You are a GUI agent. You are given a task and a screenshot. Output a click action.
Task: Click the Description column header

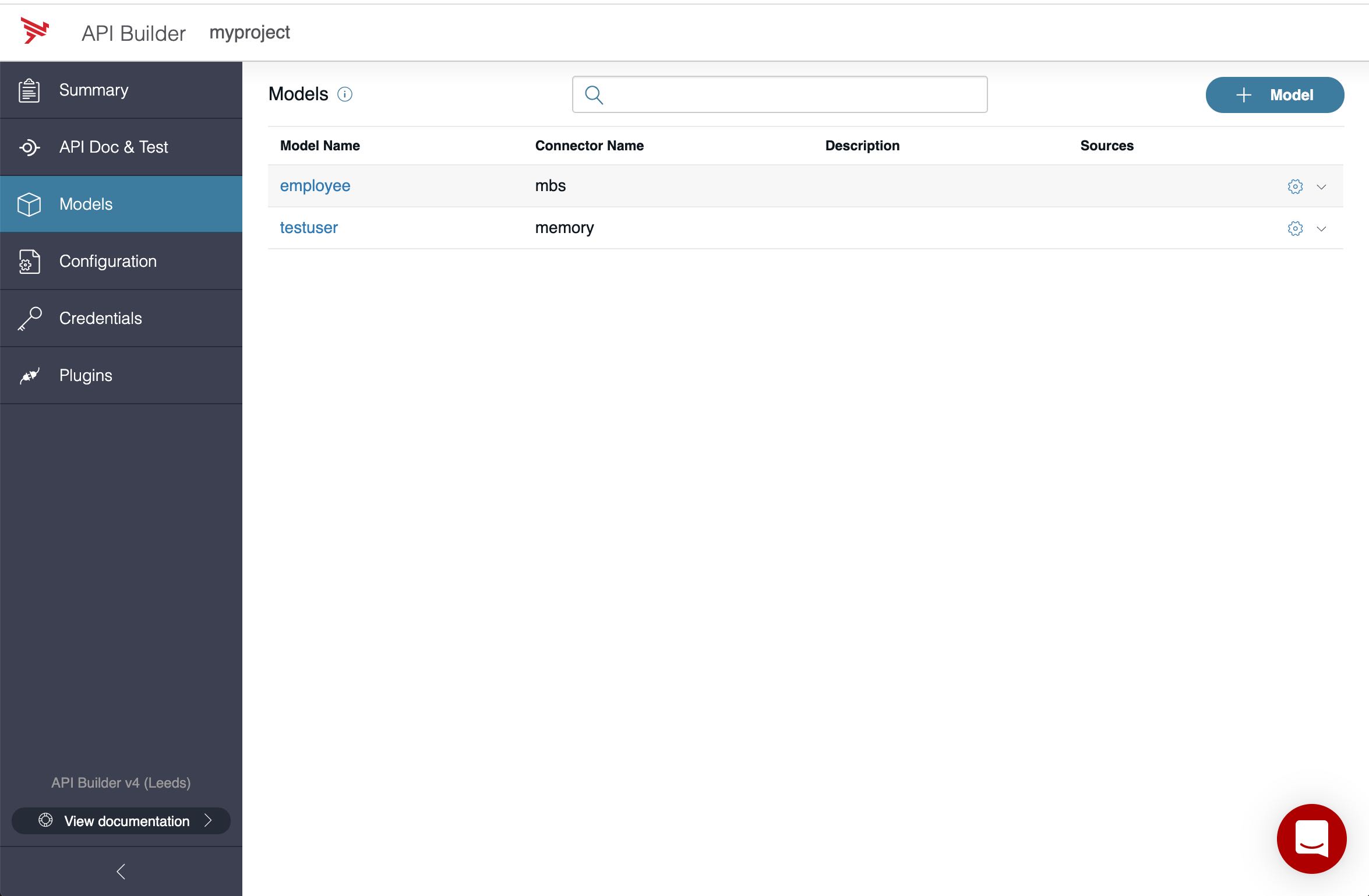862,146
